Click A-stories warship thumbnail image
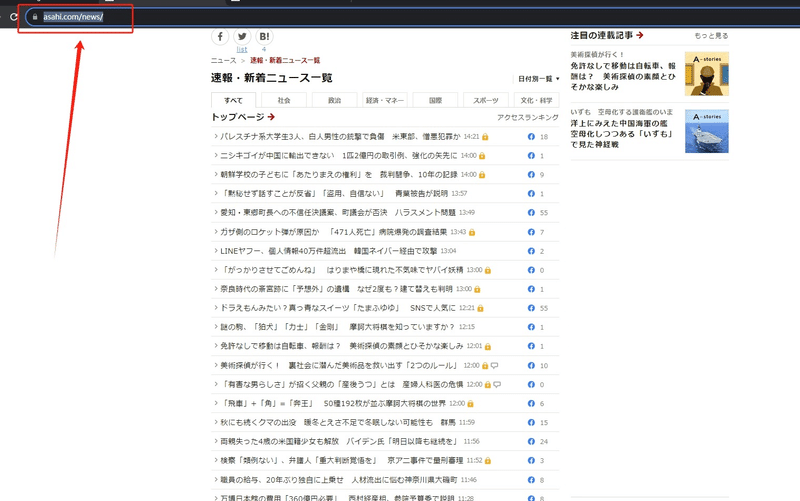 (706, 131)
